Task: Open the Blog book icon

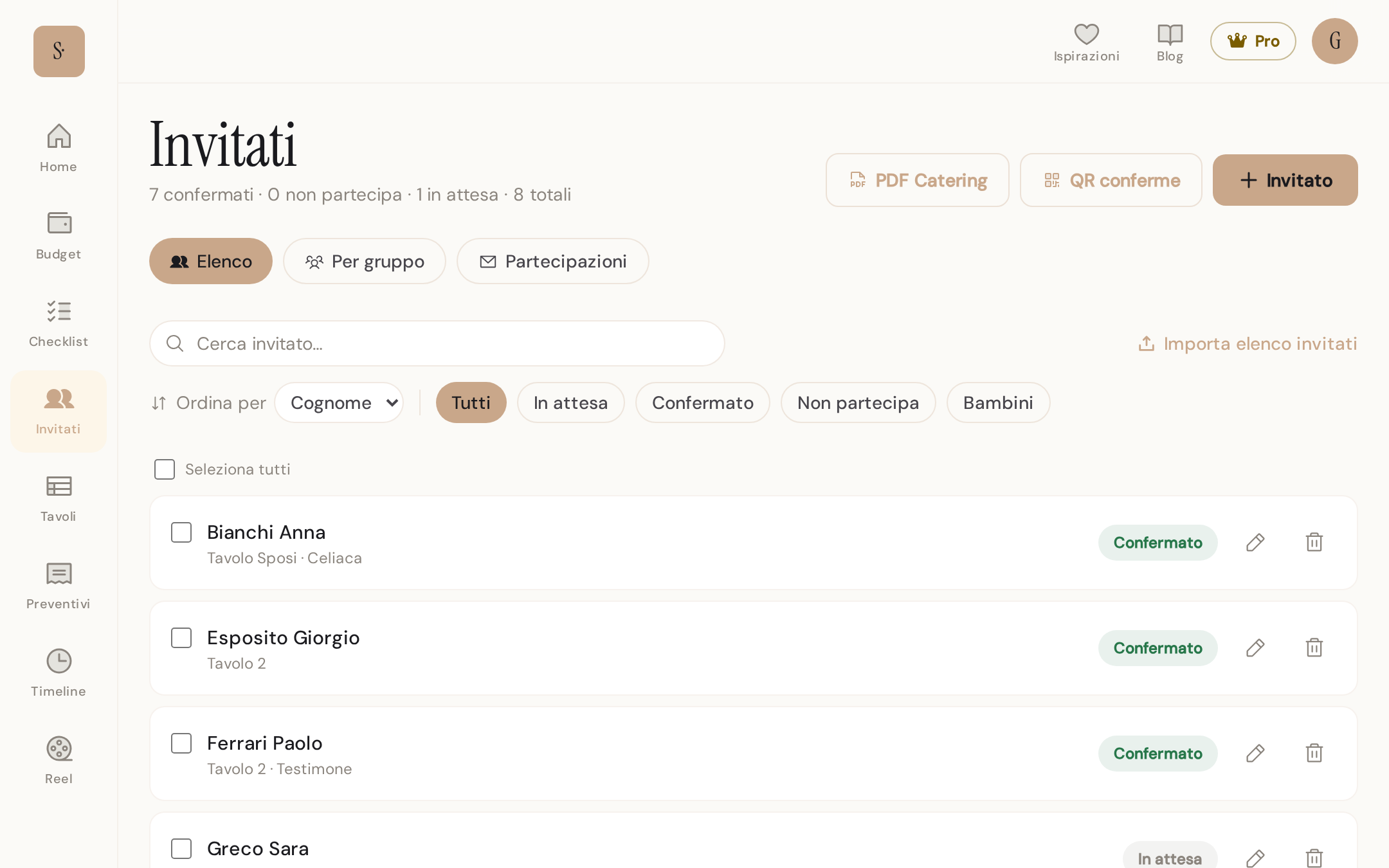Action: [1170, 34]
